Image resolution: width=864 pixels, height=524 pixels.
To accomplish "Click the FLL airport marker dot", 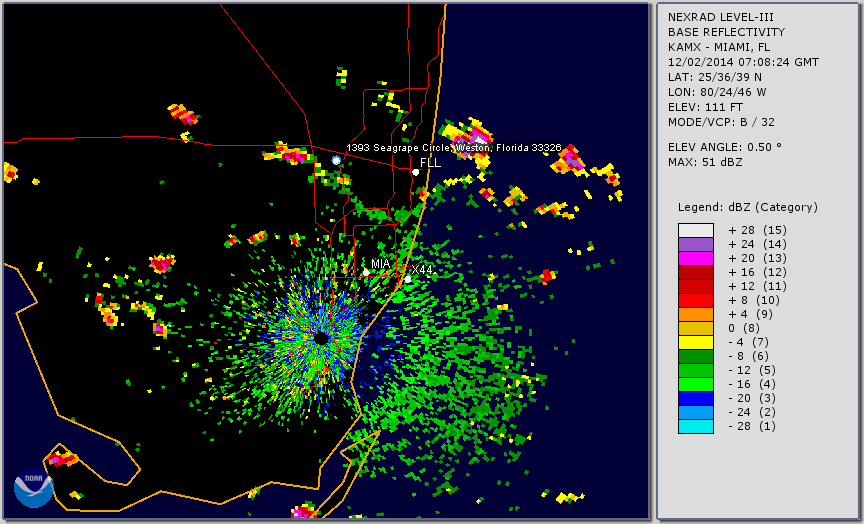I will [x=415, y=172].
